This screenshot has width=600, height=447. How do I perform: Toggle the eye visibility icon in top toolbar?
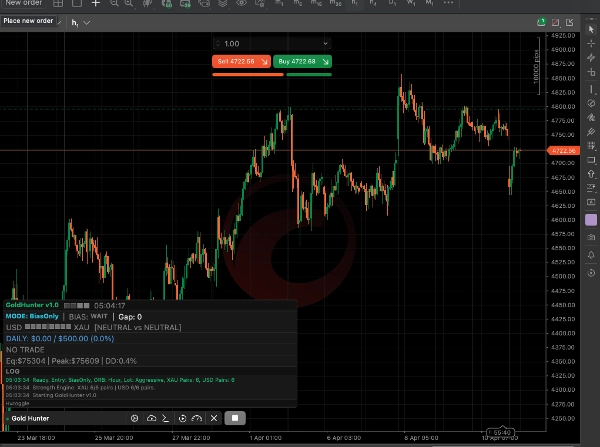241,3
